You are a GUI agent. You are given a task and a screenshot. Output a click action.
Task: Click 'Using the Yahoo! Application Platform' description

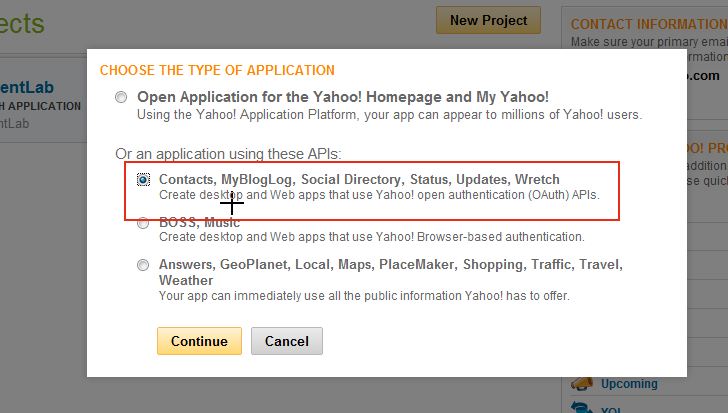389,115
